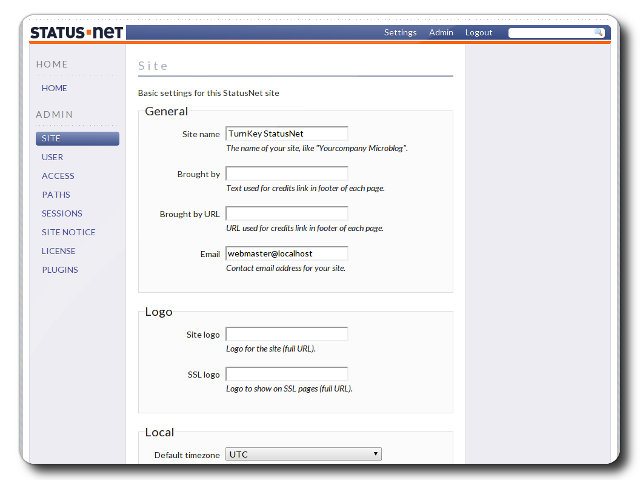Image resolution: width=640 pixels, height=480 pixels.
Task: Click the Logout link
Action: [x=479, y=33]
